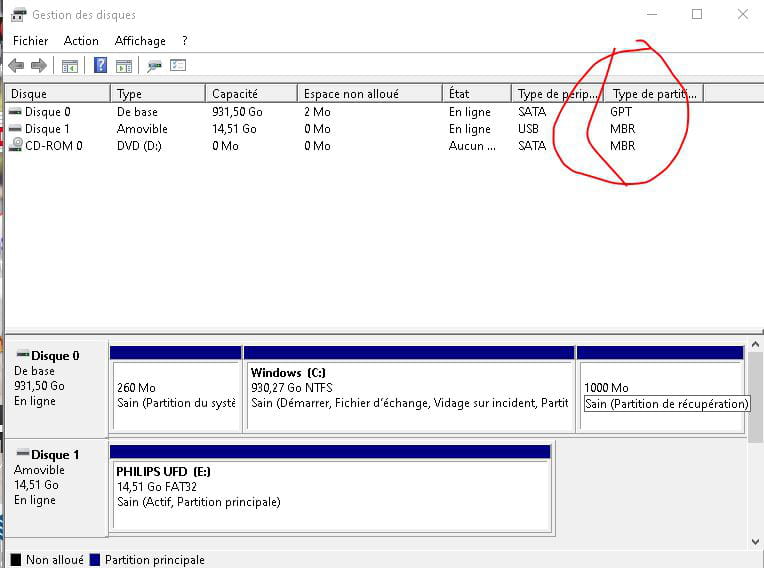Click the disk connection toolbar icon
Viewport: 764px width, 568px height.
[x=154, y=66]
